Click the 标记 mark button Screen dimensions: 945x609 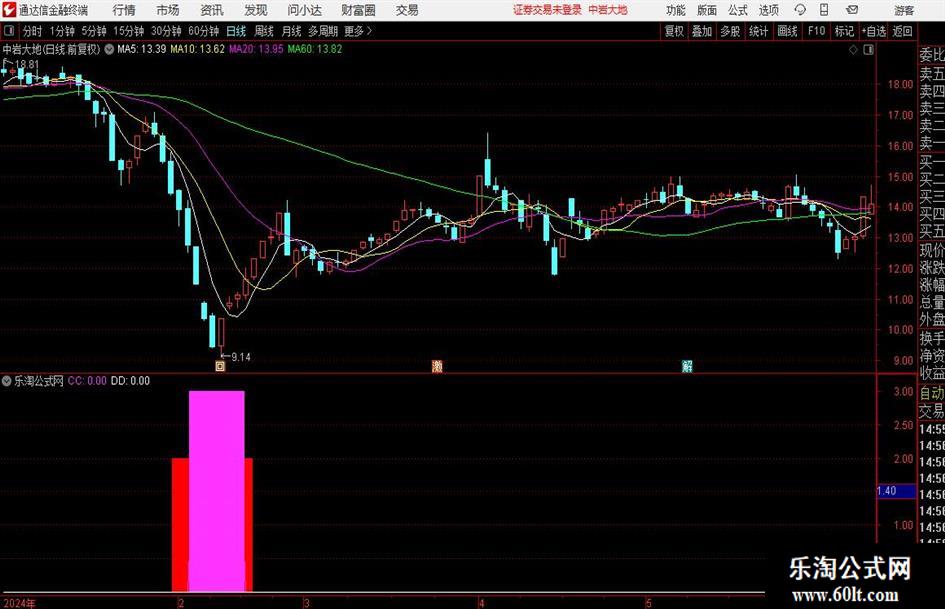844,31
